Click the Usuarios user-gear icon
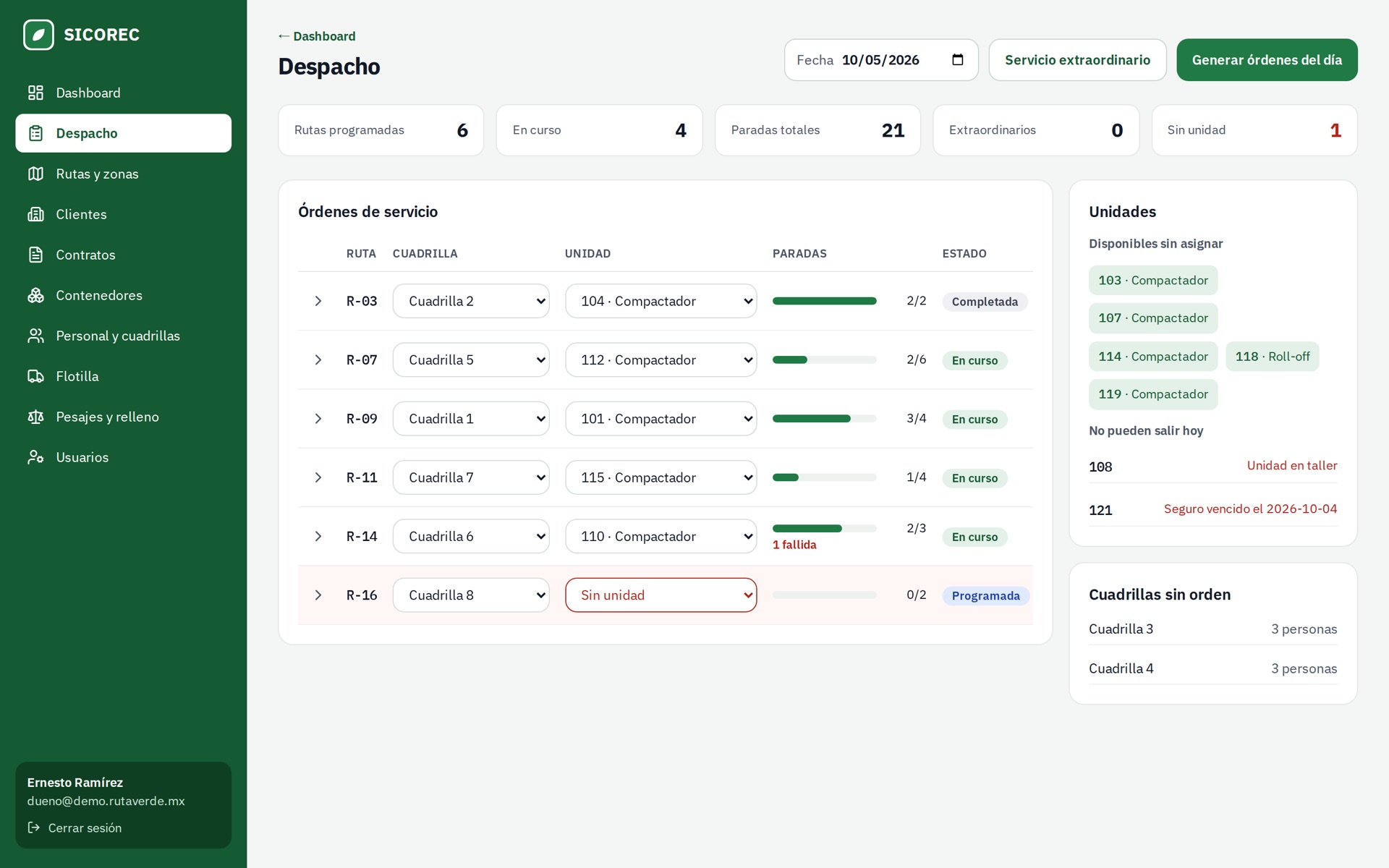1389x868 pixels. 35,457
